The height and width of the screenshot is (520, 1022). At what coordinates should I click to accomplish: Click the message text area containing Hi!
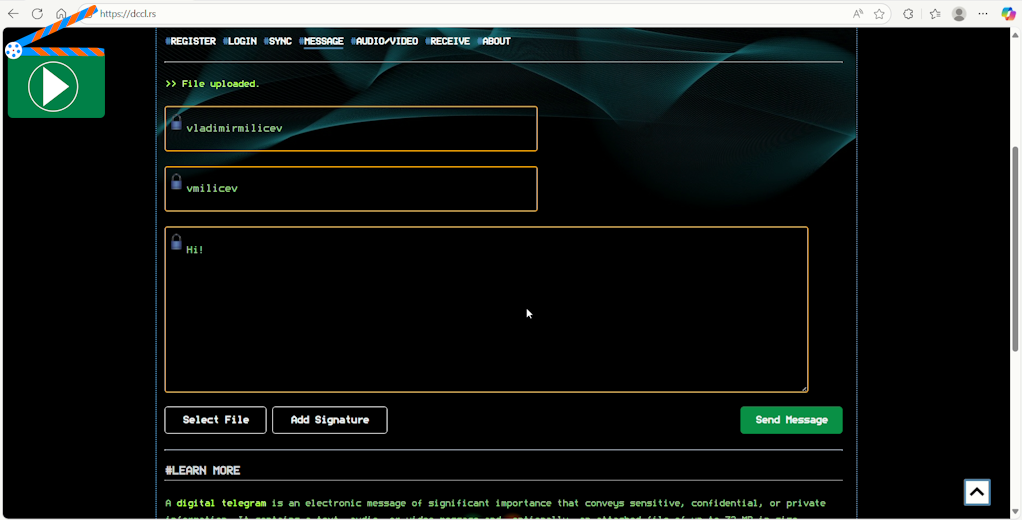486,310
